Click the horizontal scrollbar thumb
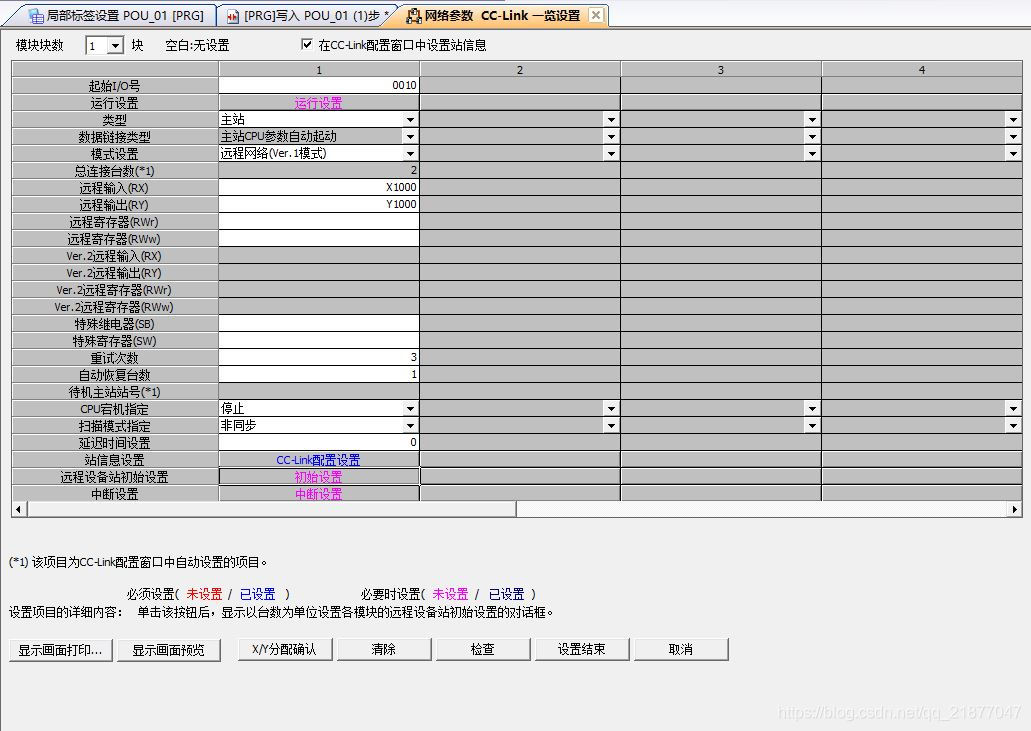The height and width of the screenshot is (731, 1031). (x=272, y=509)
